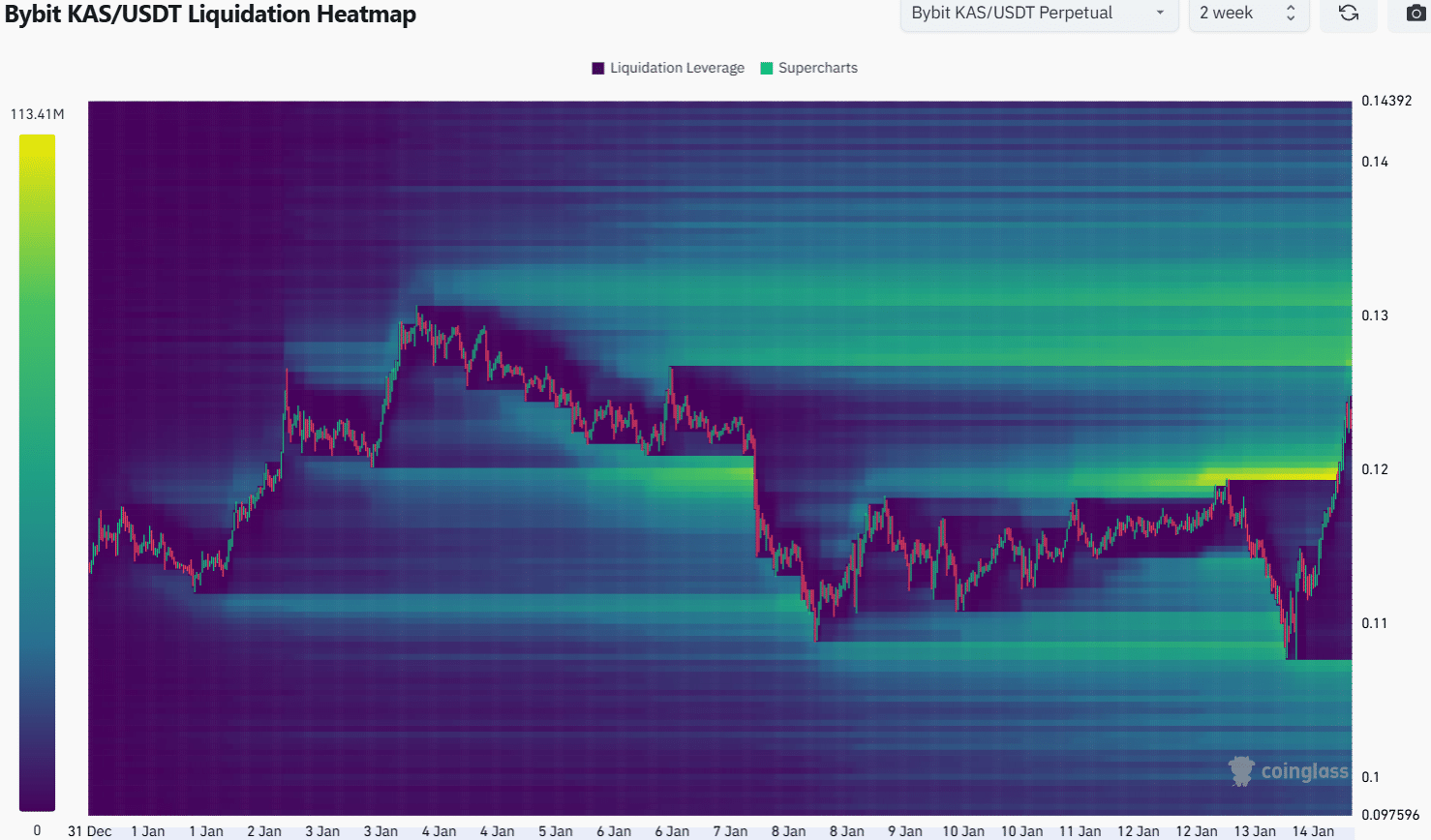
Task: Click the 2 Jan date label
Action: (x=264, y=831)
